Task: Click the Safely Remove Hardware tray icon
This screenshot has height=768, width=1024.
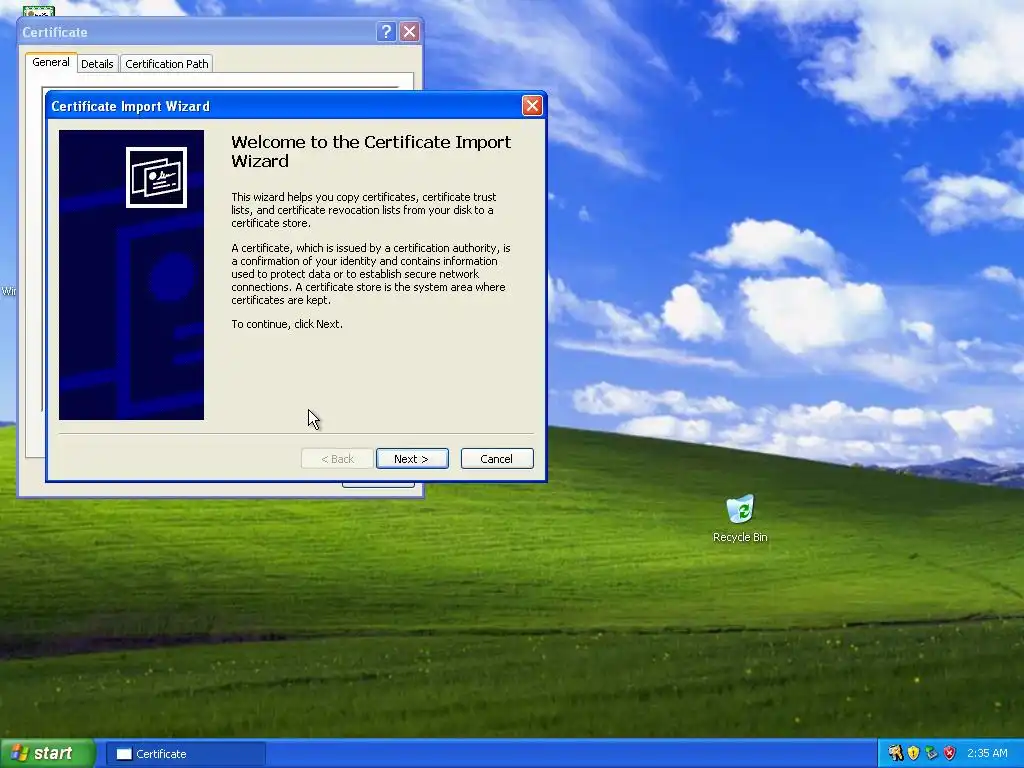Action: click(931, 753)
